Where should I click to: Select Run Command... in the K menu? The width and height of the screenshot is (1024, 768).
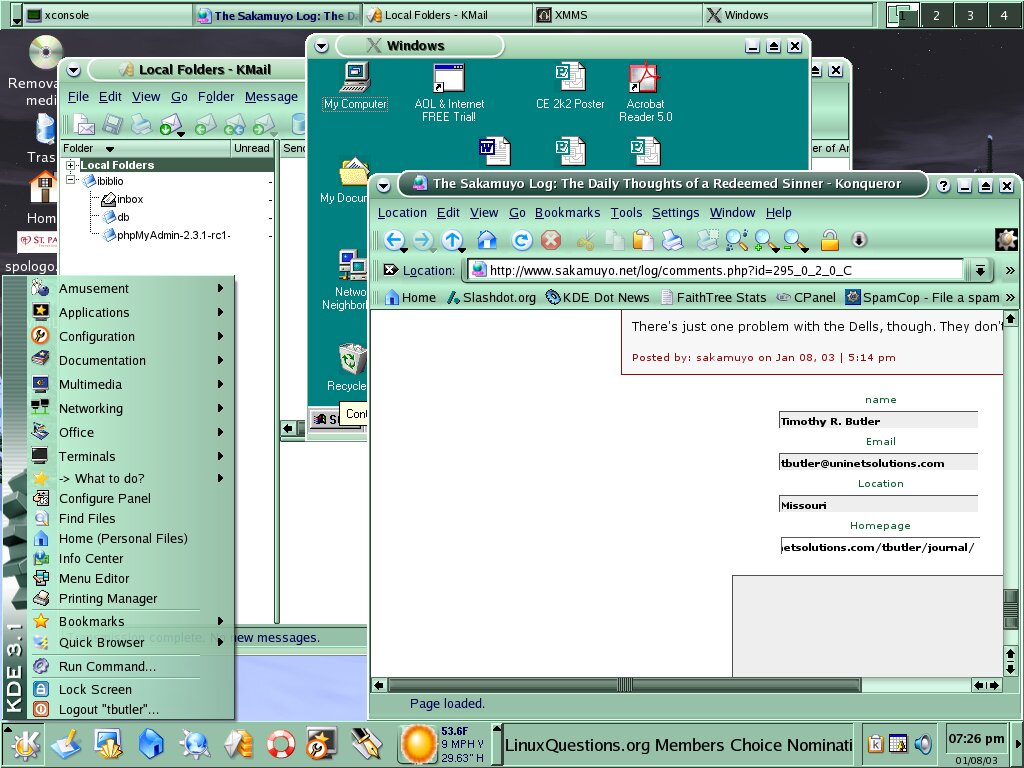pos(131,666)
